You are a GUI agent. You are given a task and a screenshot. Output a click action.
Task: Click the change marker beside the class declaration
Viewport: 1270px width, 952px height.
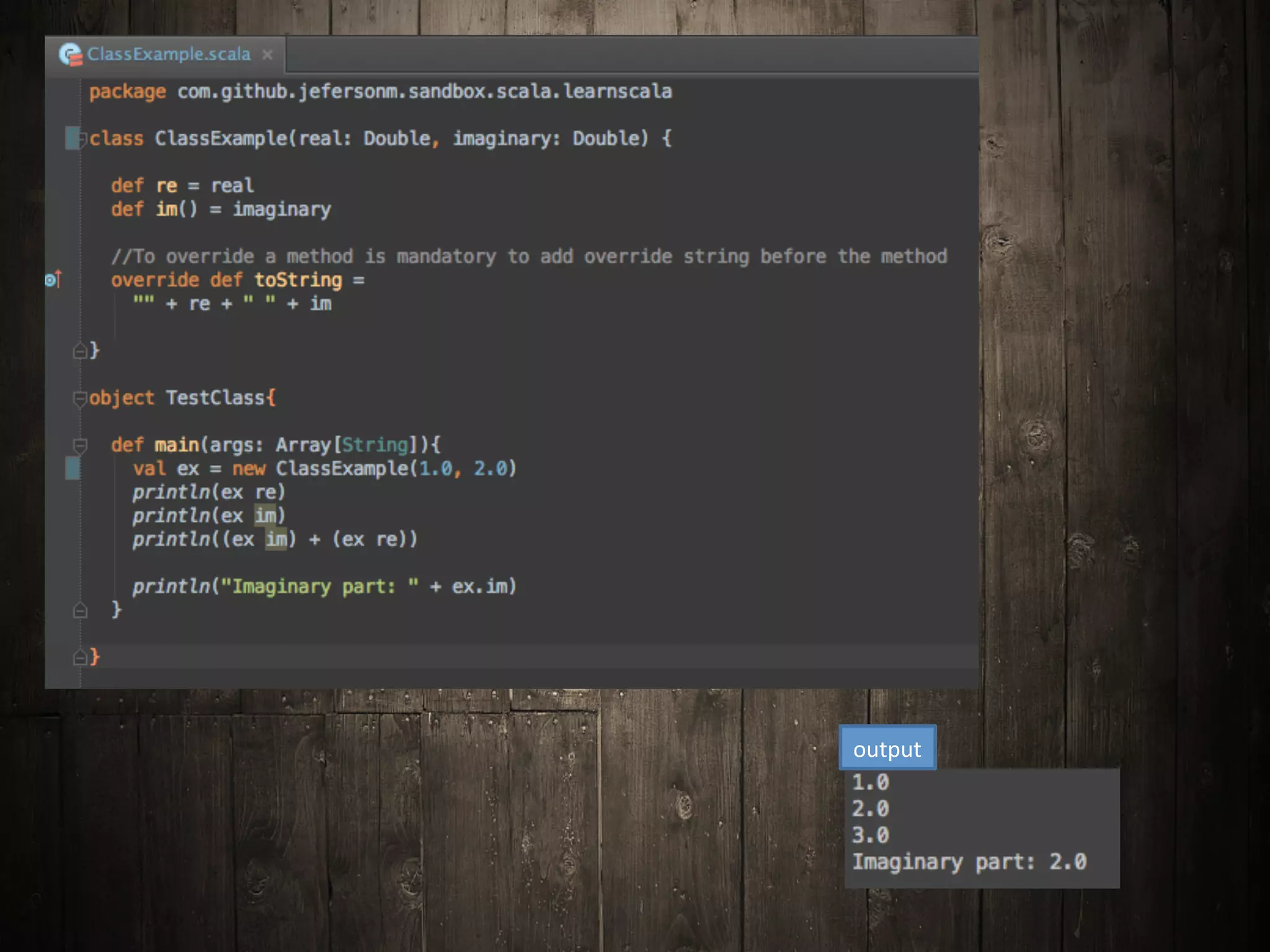[71, 138]
